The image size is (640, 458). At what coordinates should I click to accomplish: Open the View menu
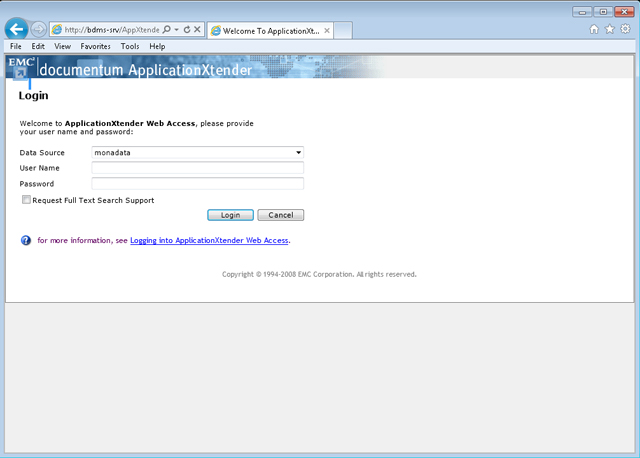[62, 46]
